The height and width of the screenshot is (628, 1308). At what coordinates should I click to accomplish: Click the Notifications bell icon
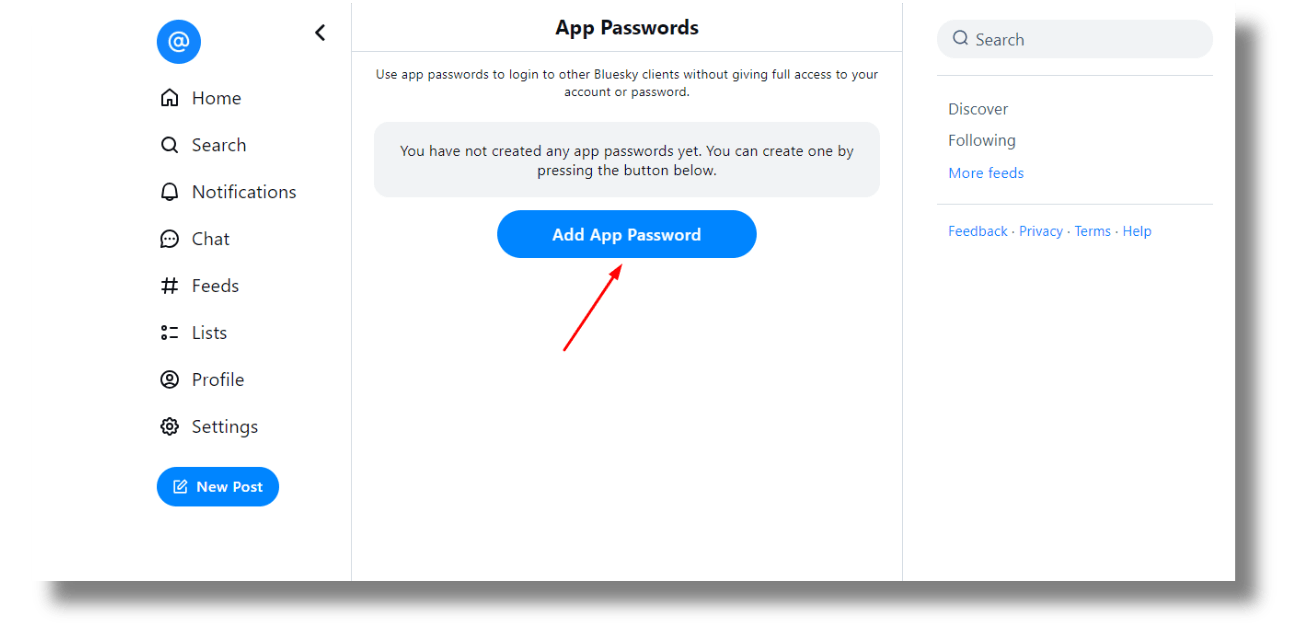click(x=170, y=192)
